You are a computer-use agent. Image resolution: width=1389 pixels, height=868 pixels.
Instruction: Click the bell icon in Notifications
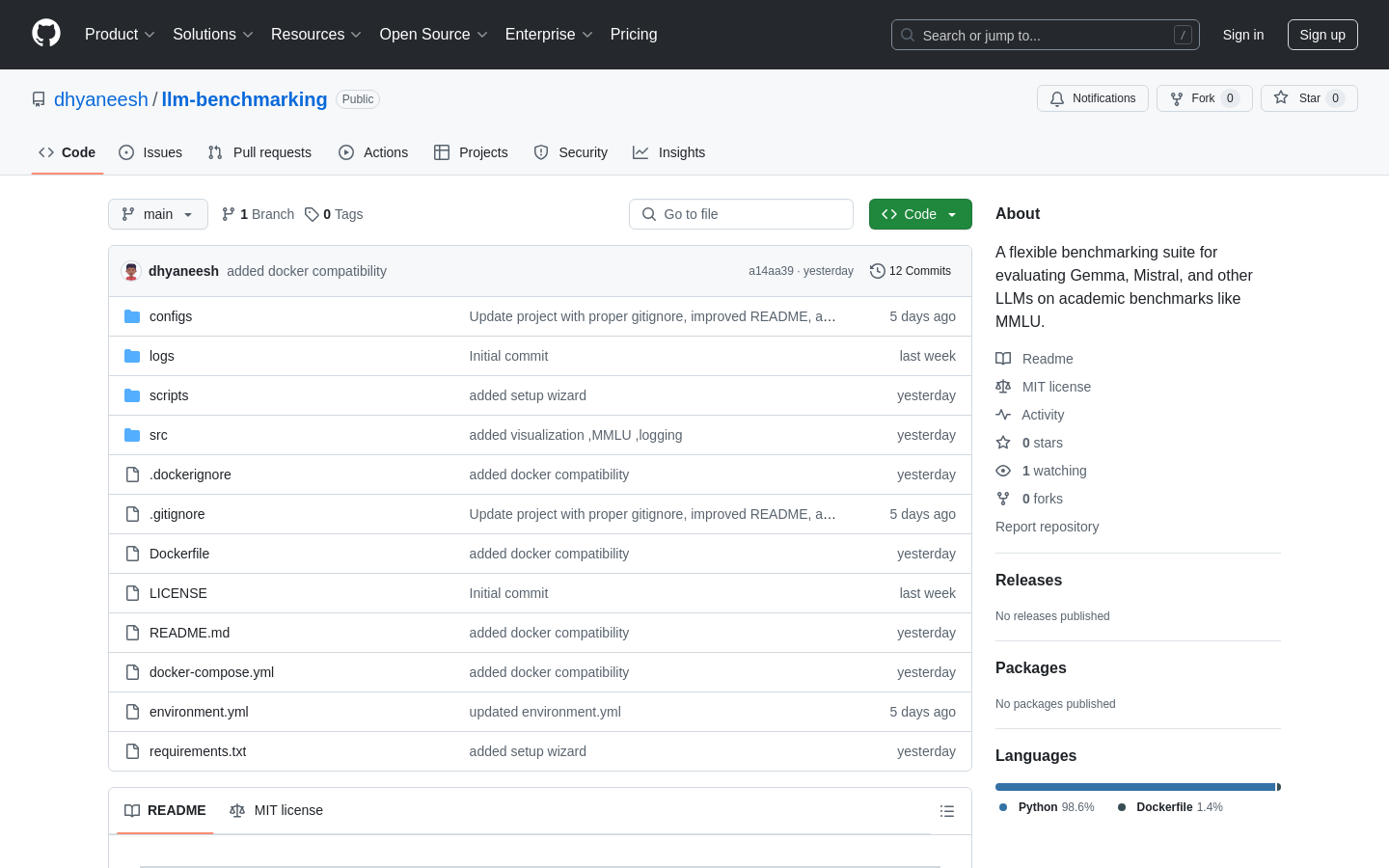pyautogui.click(x=1057, y=98)
